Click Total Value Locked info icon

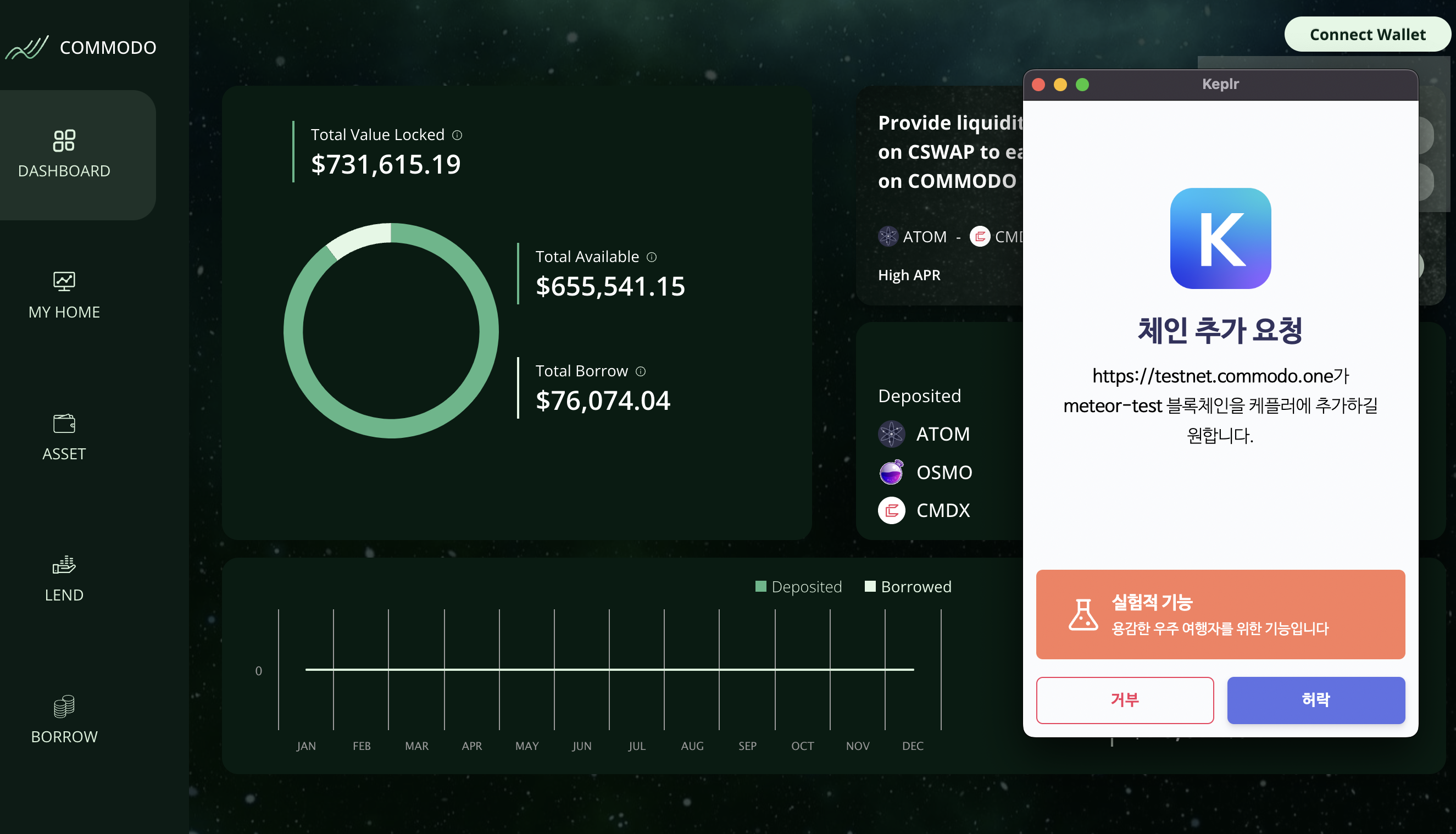[457, 135]
